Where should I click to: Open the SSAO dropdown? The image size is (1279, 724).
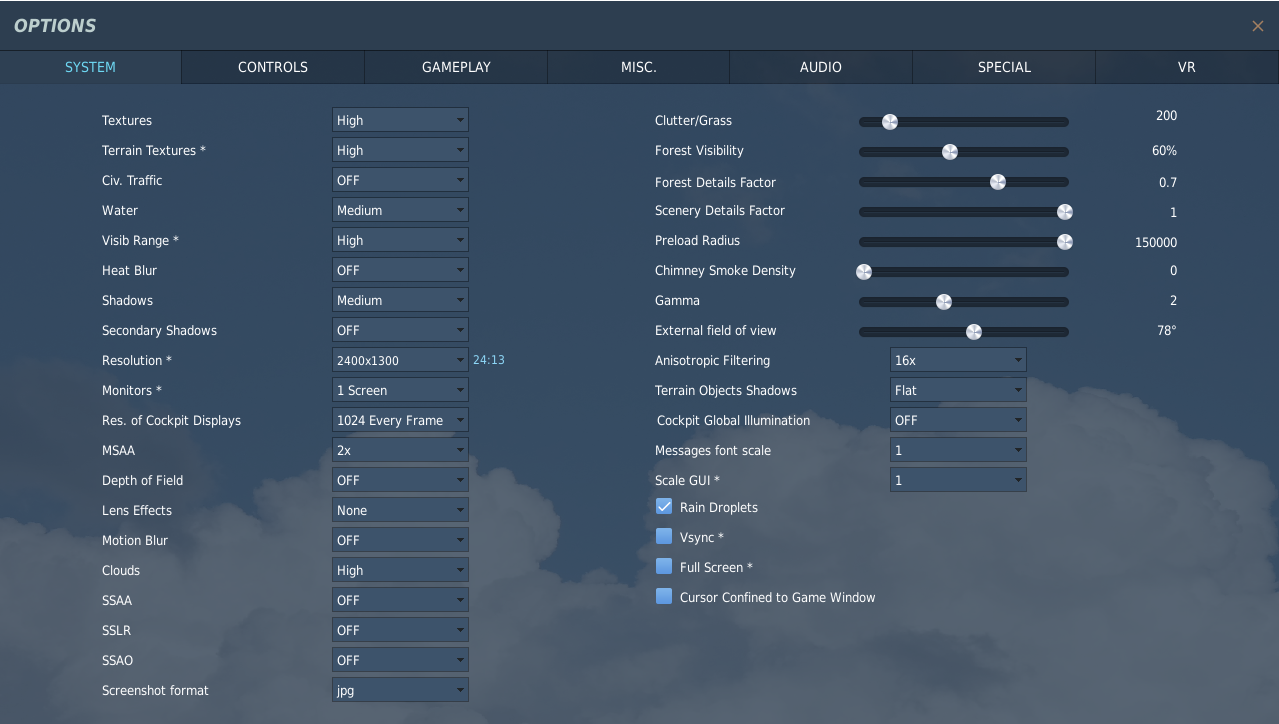click(x=400, y=660)
